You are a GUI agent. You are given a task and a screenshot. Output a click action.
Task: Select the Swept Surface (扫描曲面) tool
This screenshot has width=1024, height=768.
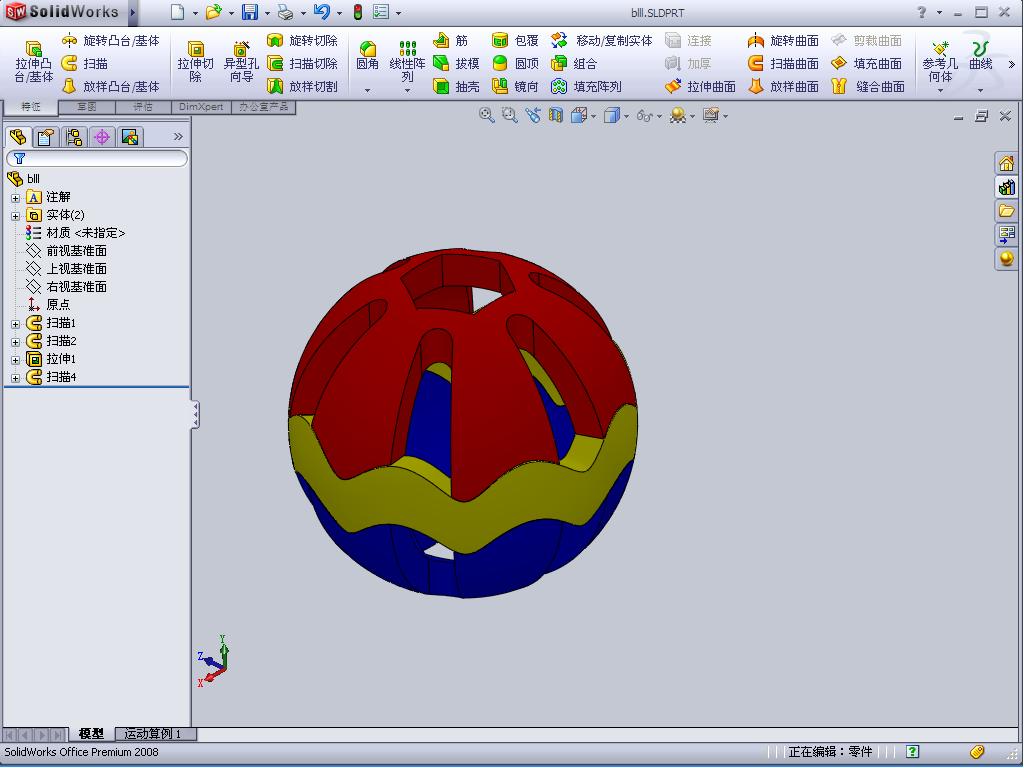coord(783,63)
